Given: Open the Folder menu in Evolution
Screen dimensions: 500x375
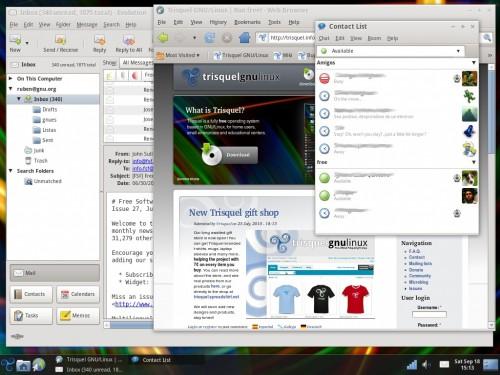Looking at the screenshot, I should click(63, 25).
